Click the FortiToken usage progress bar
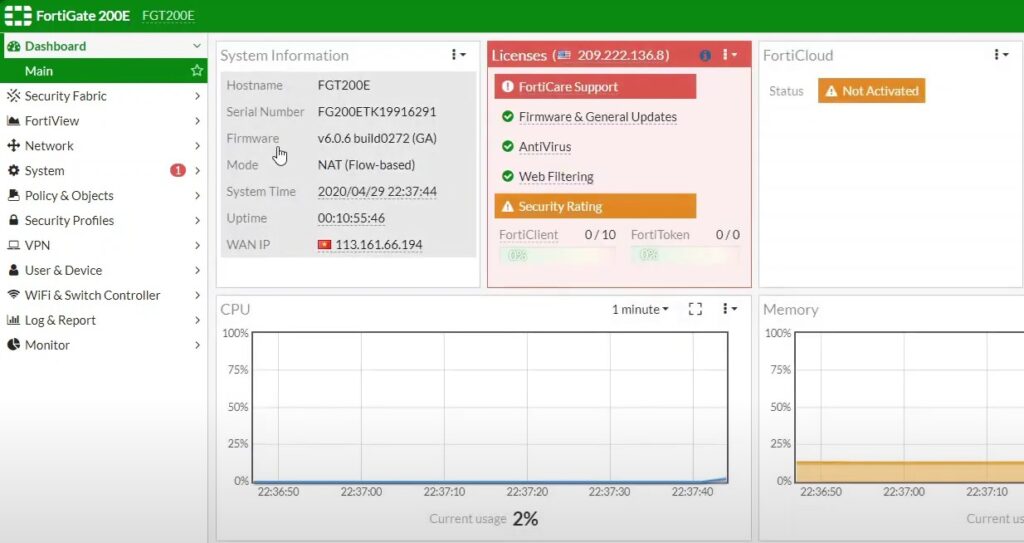Image resolution: width=1024 pixels, height=543 pixels. 685,255
